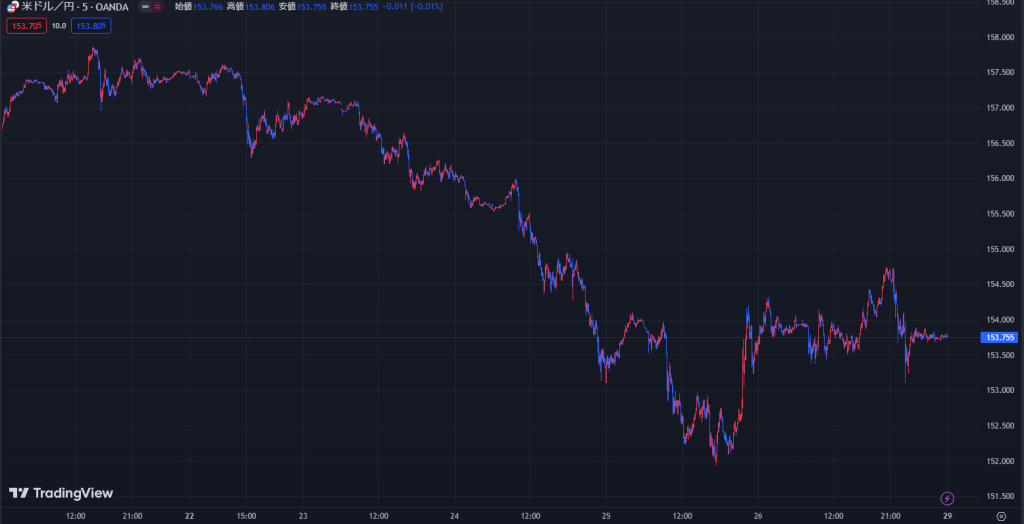This screenshot has height=524, width=1024.
Task: Open chart settings via the hexagon gear icon
Action: pyautogui.click(x=1001, y=516)
